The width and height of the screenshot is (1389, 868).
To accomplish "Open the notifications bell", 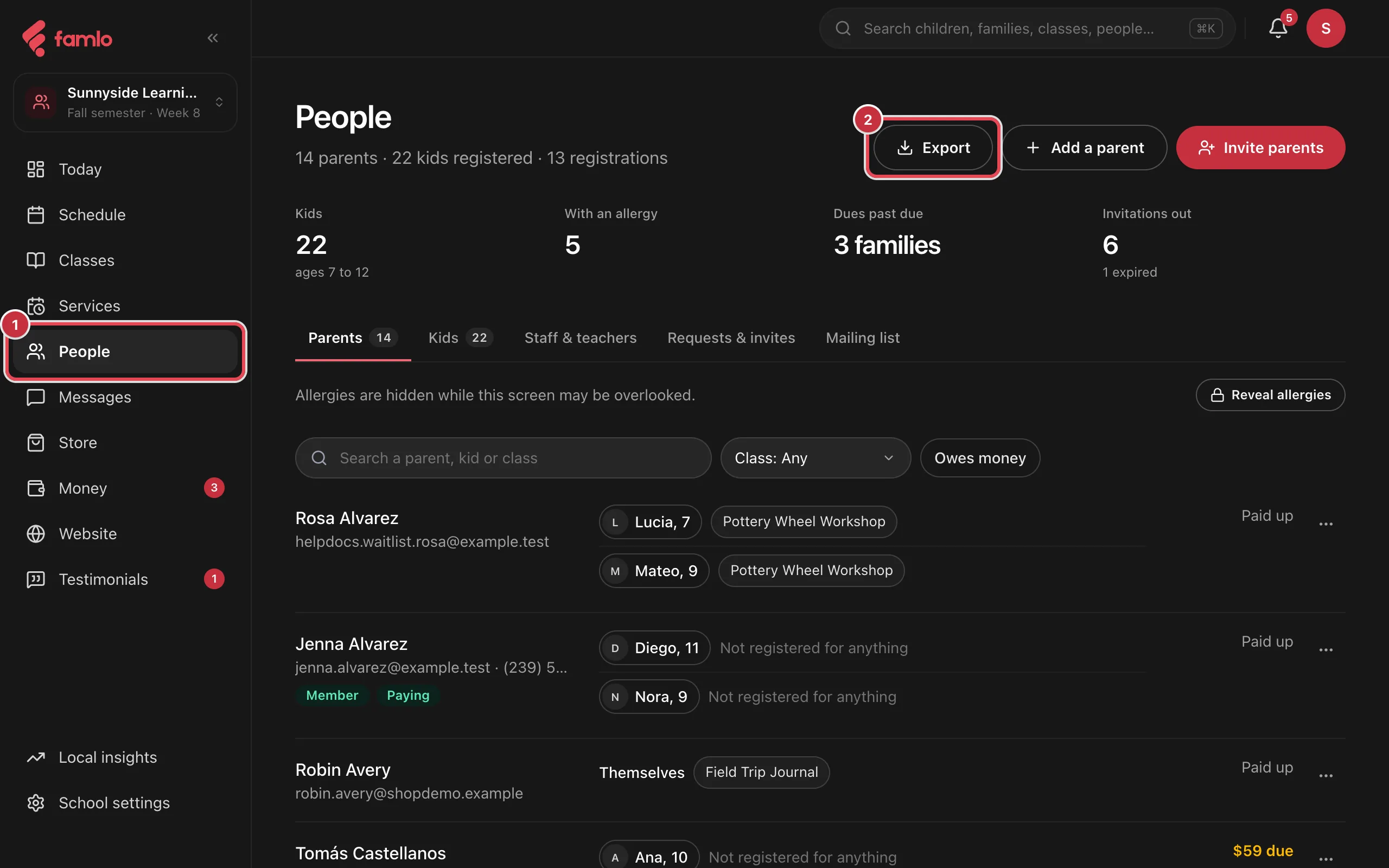I will tap(1278, 28).
